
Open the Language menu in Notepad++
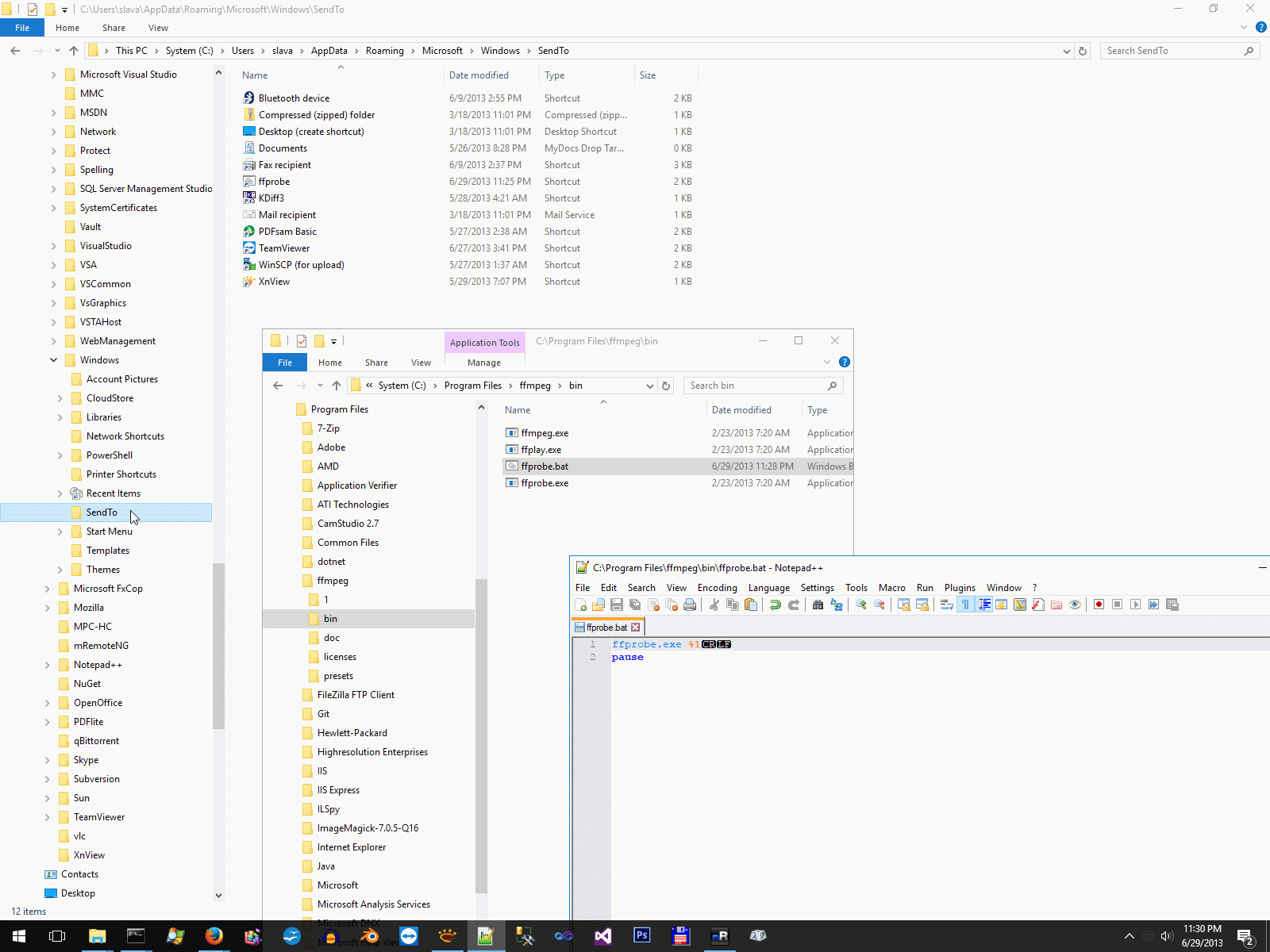pyautogui.click(x=769, y=588)
